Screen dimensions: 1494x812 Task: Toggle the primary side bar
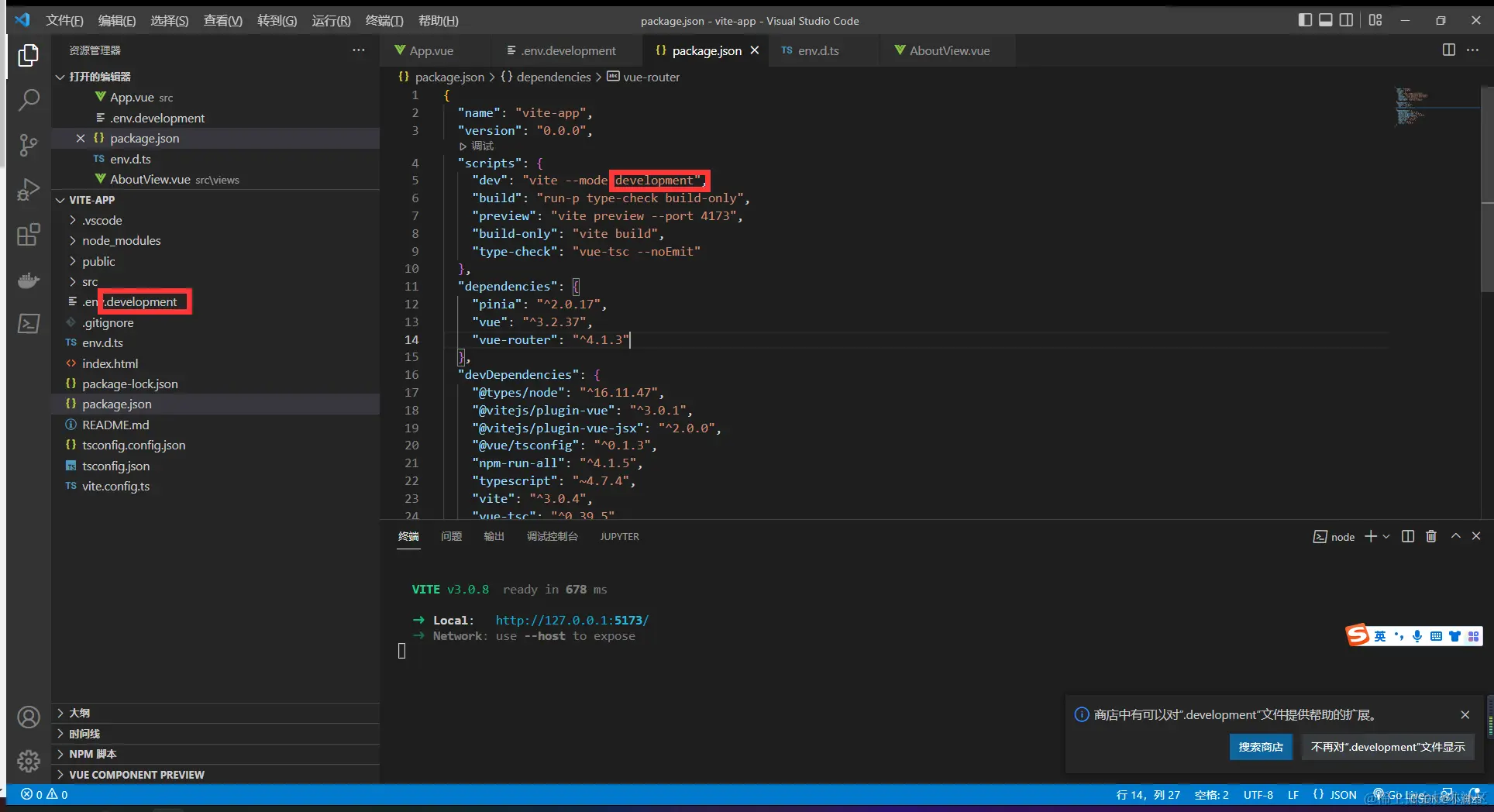click(x=1306, y=20)
